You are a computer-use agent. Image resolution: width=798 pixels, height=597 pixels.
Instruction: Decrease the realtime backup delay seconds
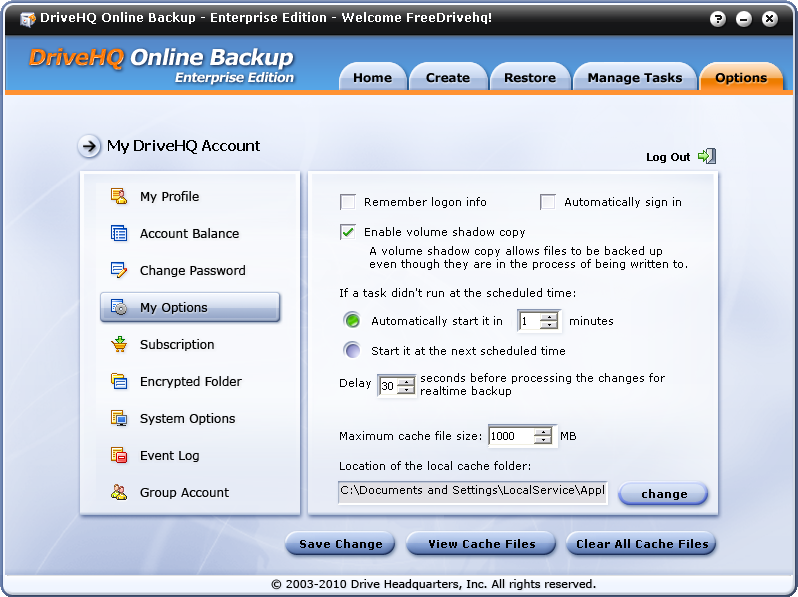[406, 390]
